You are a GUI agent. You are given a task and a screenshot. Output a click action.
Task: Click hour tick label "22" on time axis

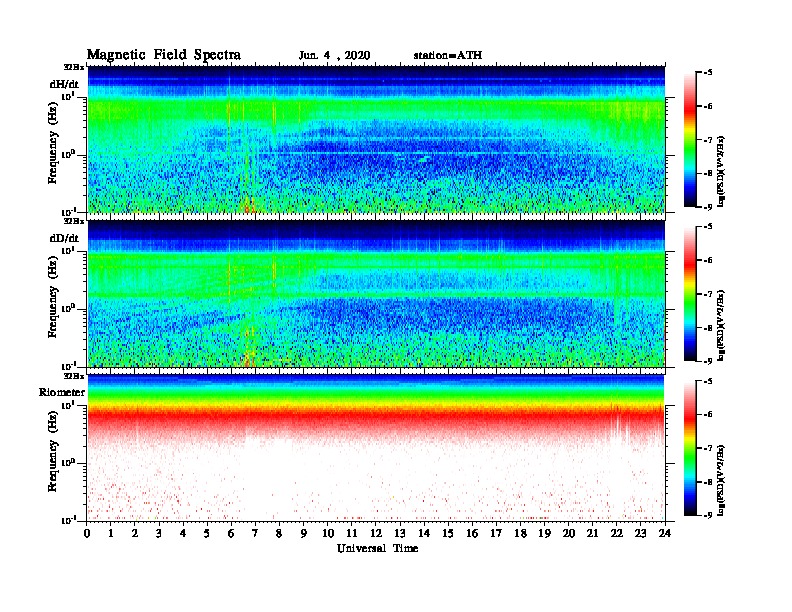point(616,534)
